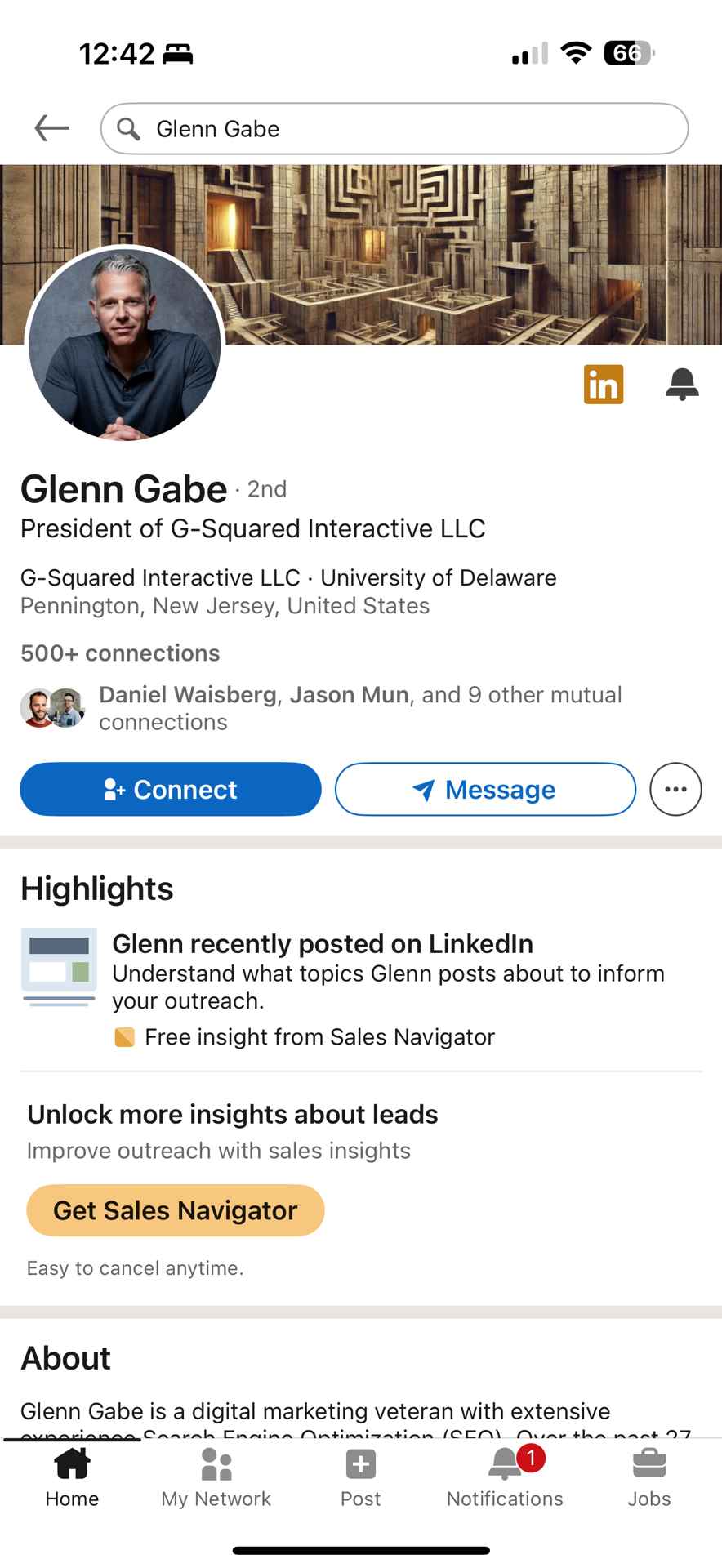Click Get Sales Navigator button

176,1210
